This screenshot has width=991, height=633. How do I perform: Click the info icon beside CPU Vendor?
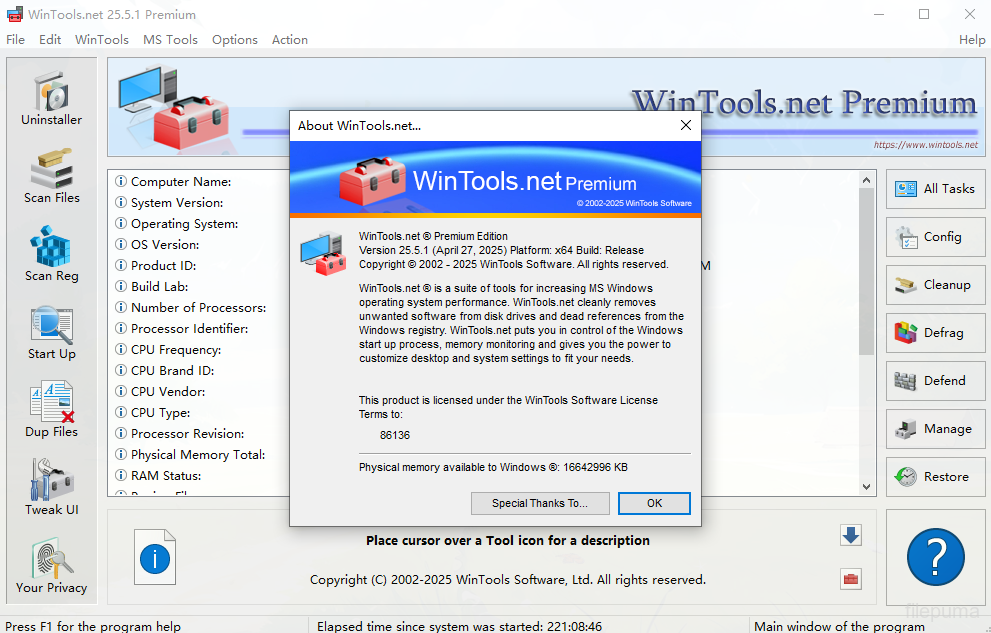click(121, 391)
